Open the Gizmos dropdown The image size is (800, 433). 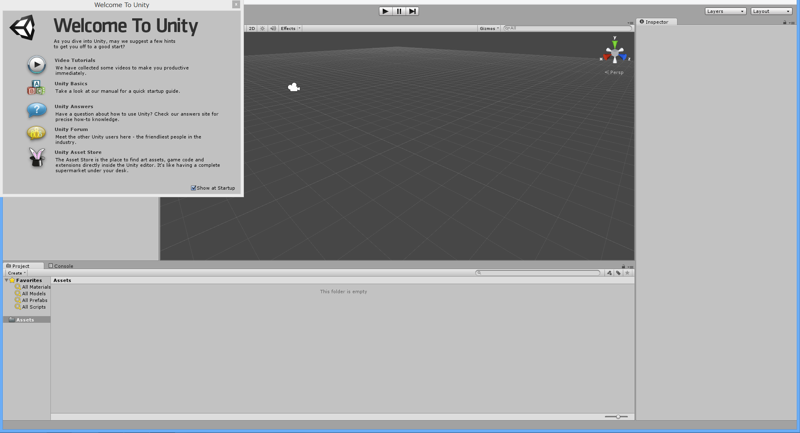coord(489,29)
